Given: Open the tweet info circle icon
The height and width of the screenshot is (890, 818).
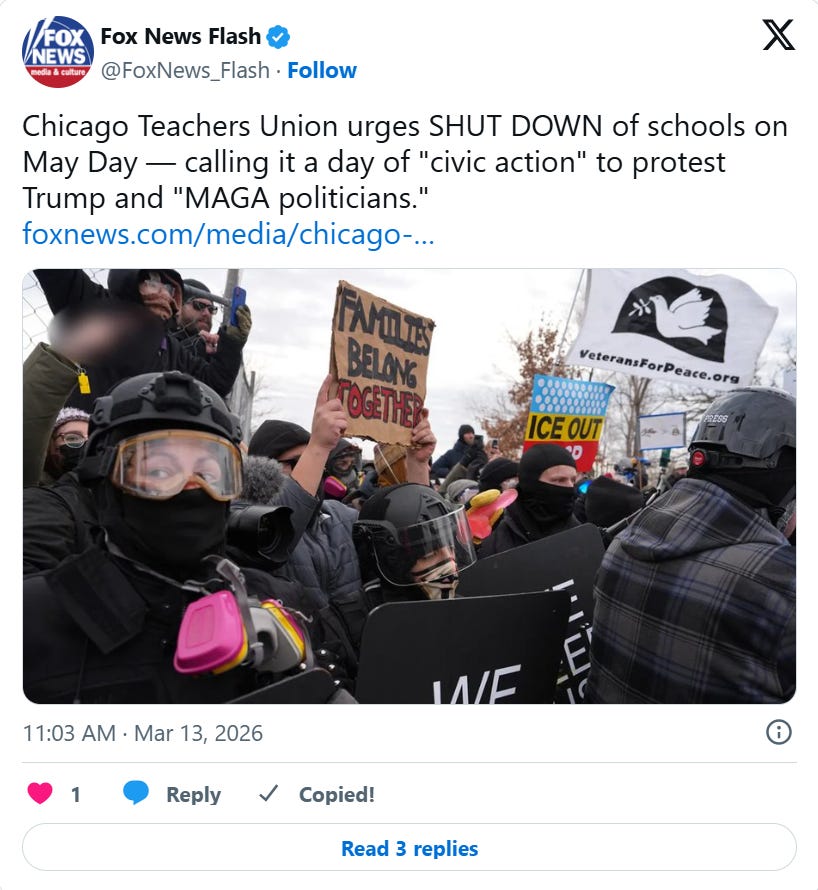Looking at the screenshot, I should pyautogui.click(x=778, y=732).
